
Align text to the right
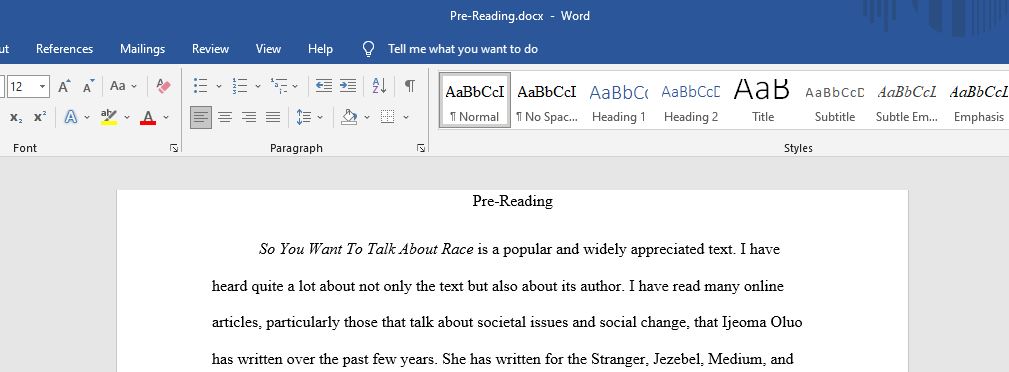pos(249,117)
